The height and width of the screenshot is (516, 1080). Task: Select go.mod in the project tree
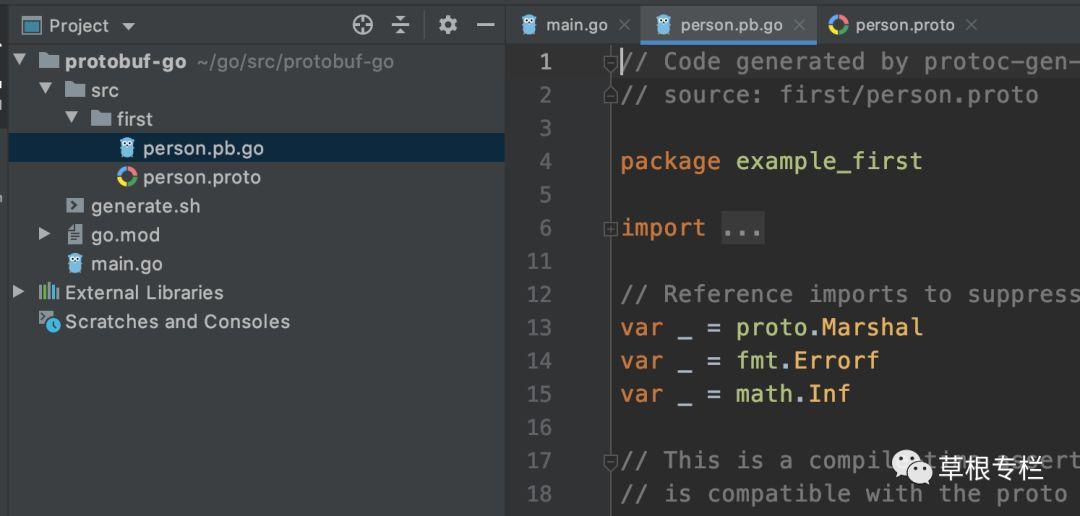(125, 235)
